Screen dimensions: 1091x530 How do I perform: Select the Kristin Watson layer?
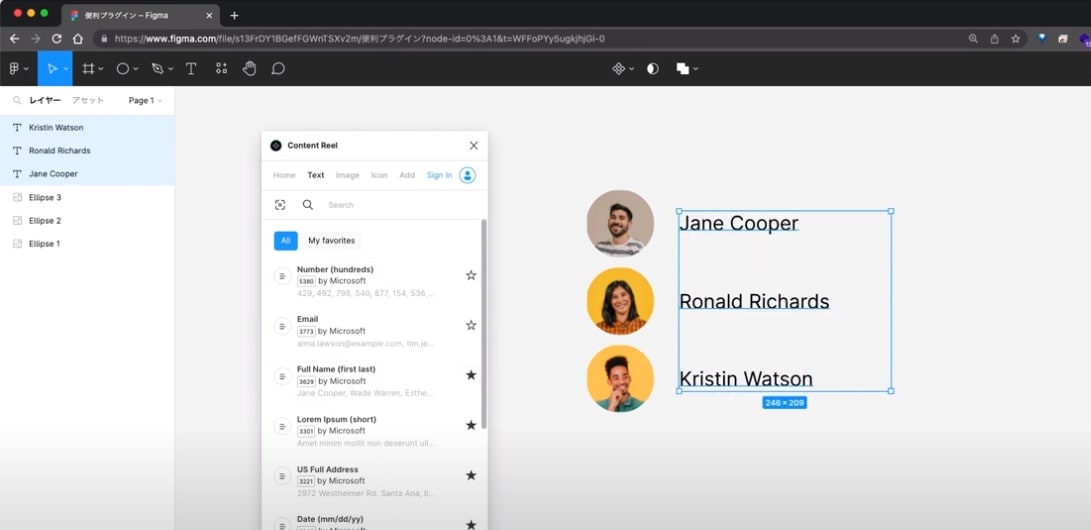[87, 127]
